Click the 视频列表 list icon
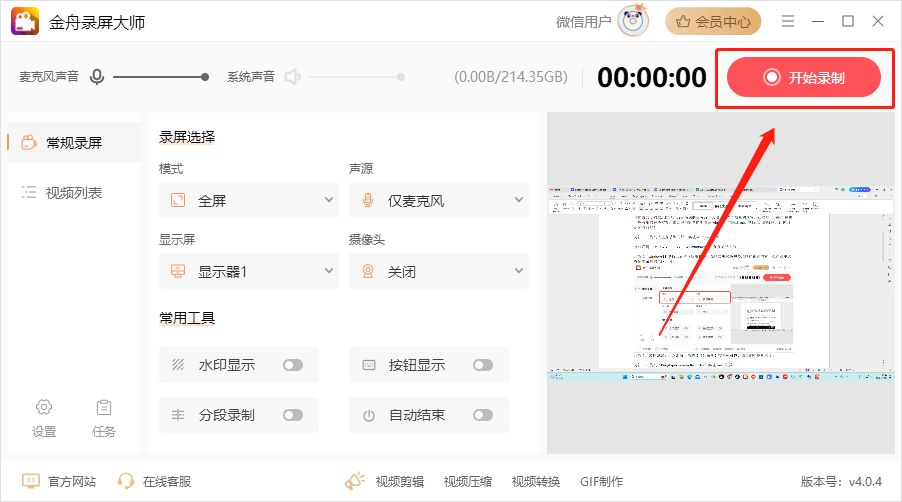Screen dimensions: 902x502 click(29, 192)
